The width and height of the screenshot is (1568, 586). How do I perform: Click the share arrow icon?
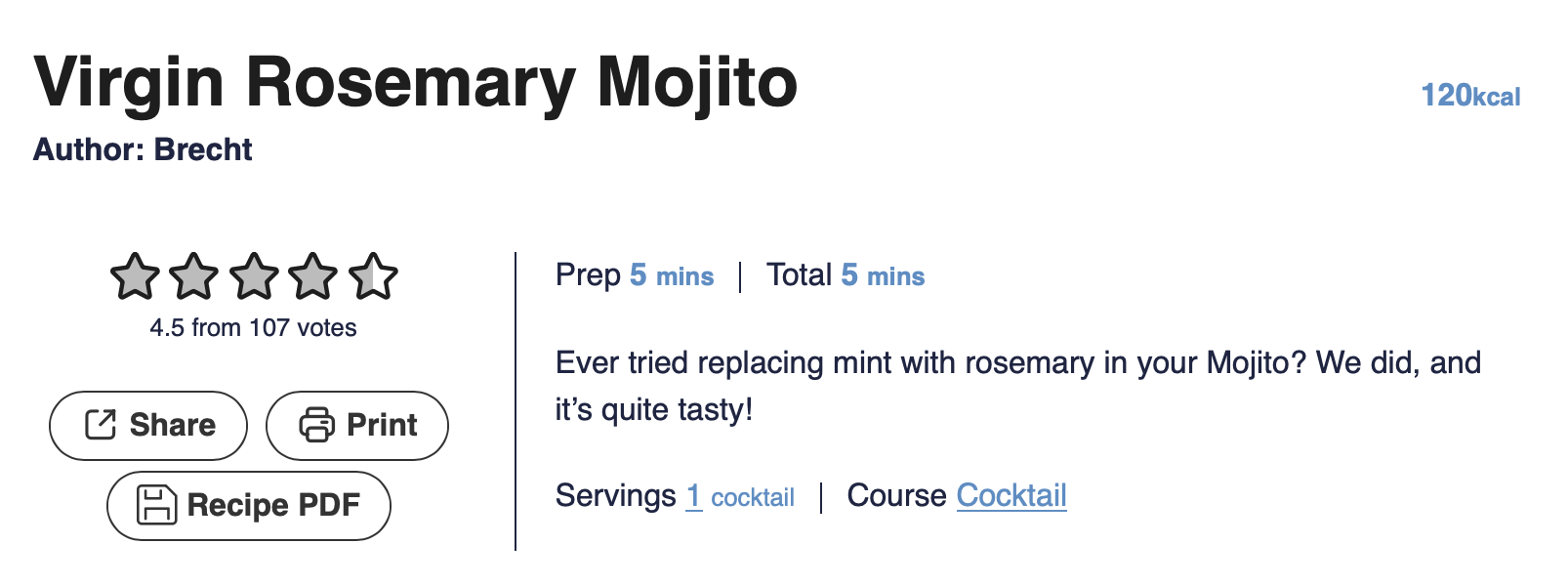(101, 425)
